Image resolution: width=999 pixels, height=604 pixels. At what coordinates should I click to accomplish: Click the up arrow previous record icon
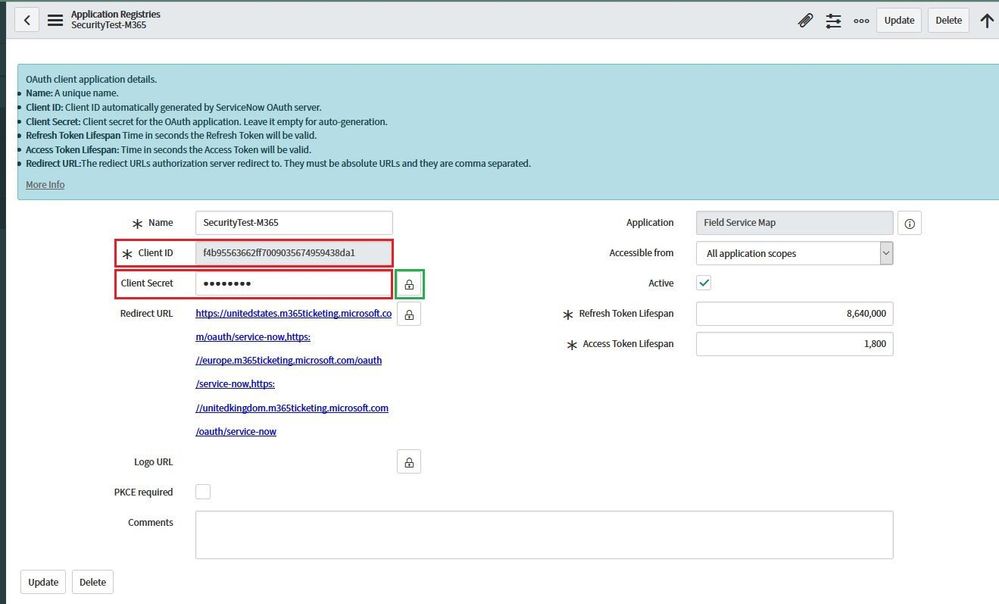[x=987, y=20]
